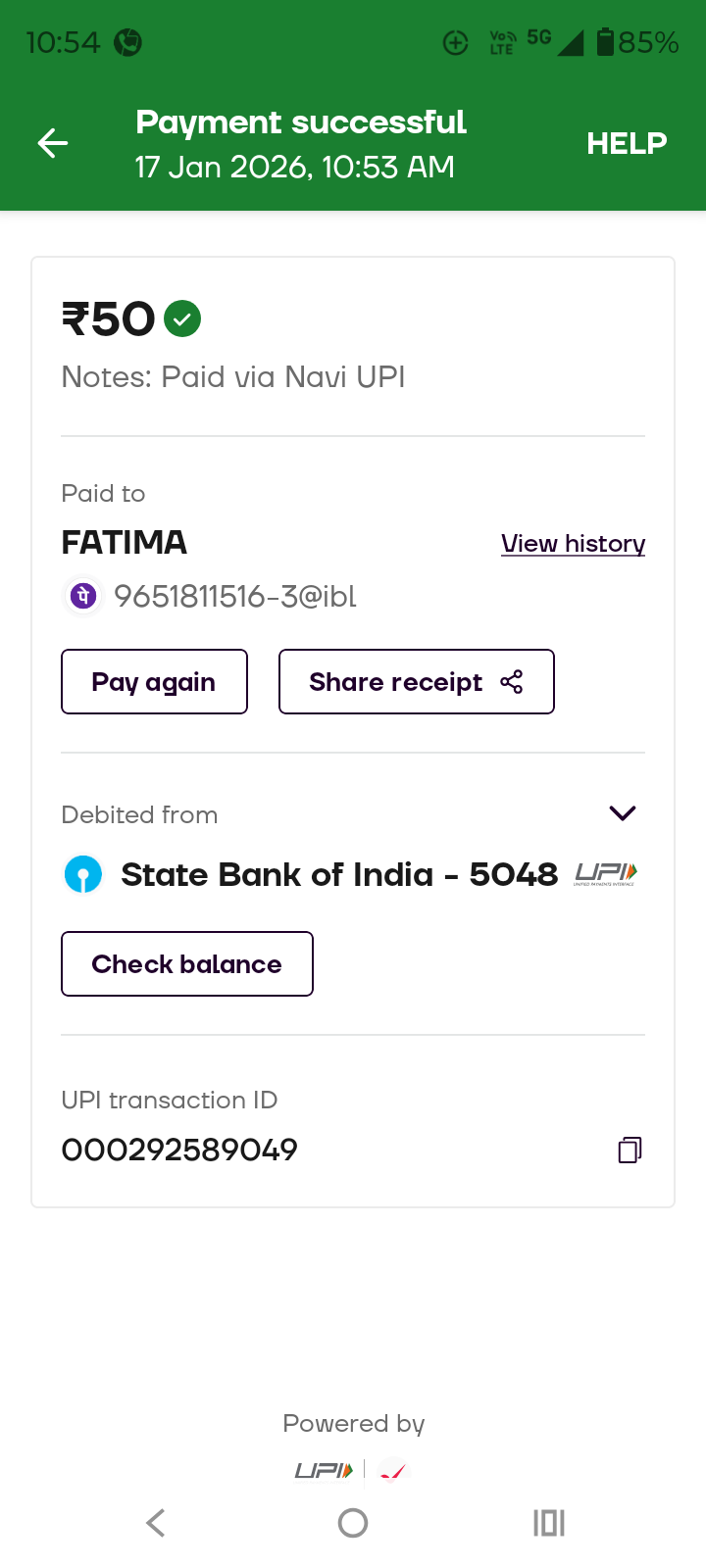The width and height of the screenshot is (706, 1568).
Task: Expand the Debited from chevron
Action: (x=623, y=813)
